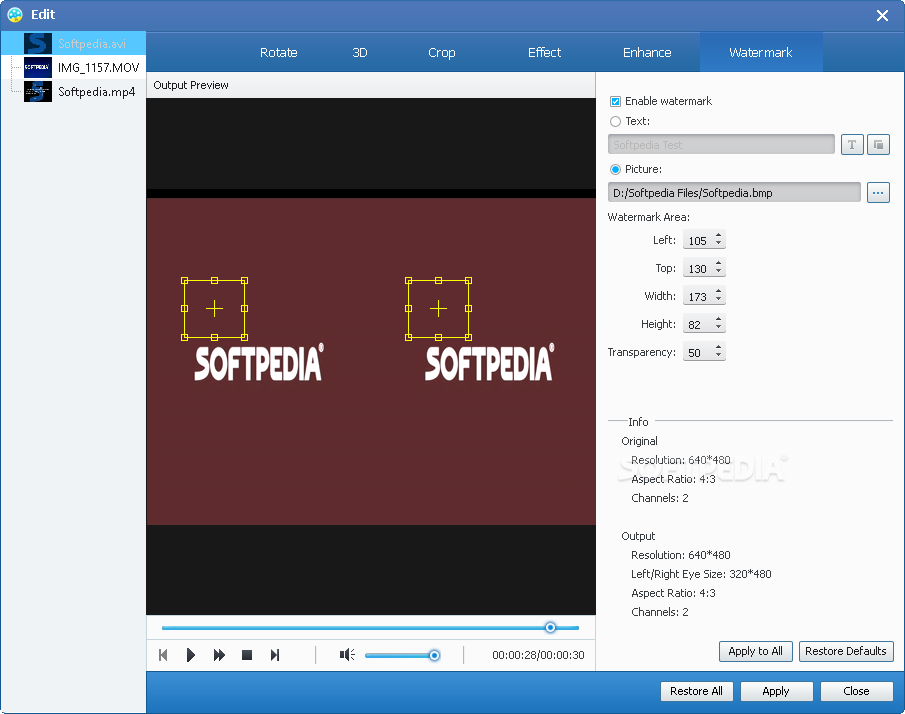Click the picture path input field

[734, 192]
